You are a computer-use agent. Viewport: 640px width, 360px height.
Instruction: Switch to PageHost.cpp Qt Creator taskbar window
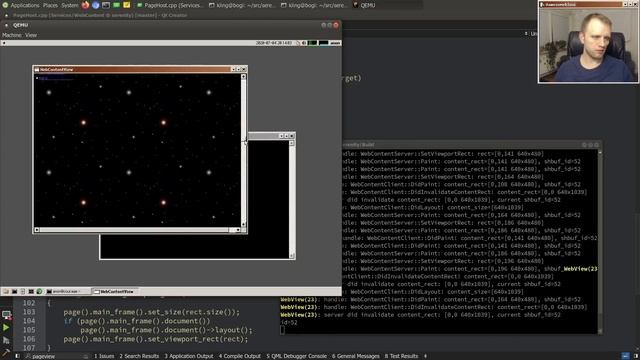(169, 5)
